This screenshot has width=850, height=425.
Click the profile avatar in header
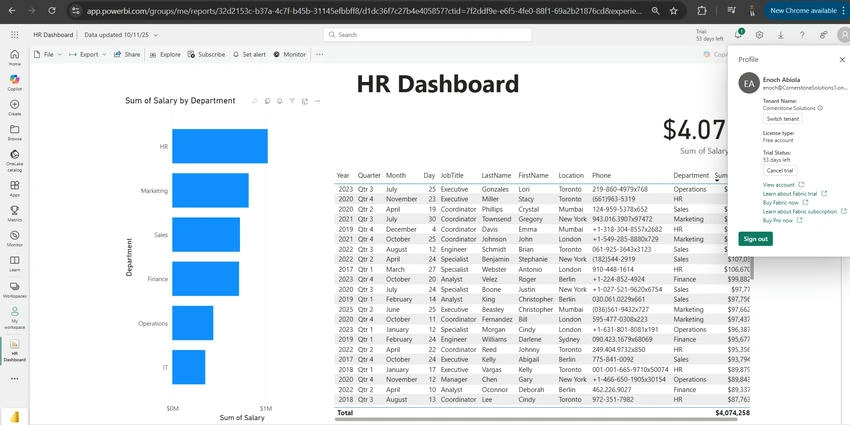[843, 35]
